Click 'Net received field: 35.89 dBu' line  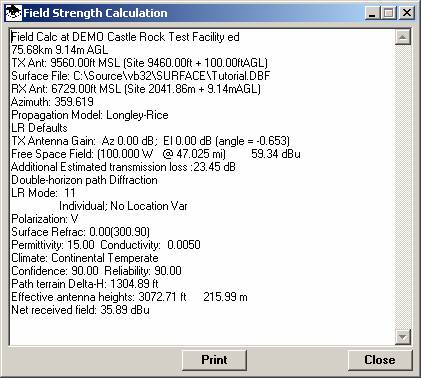click(80, 310)
